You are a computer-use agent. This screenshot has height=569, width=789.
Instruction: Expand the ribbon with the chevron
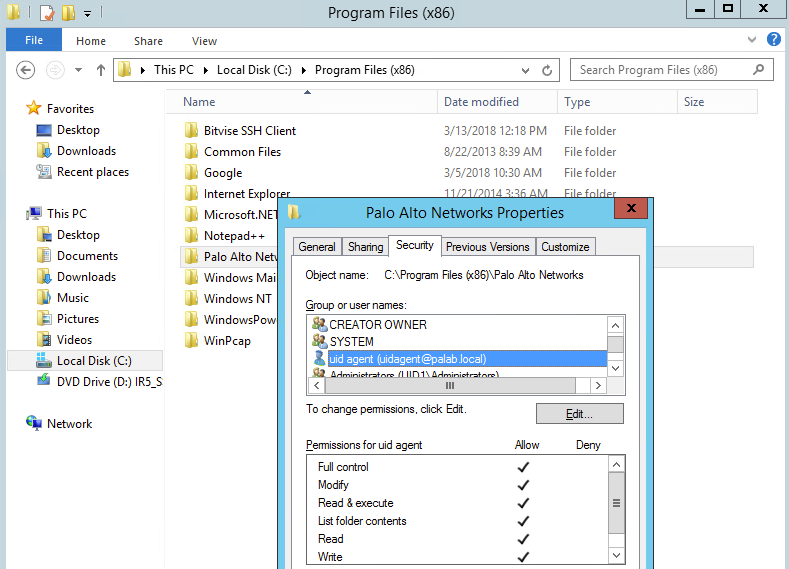click(752, 39)
